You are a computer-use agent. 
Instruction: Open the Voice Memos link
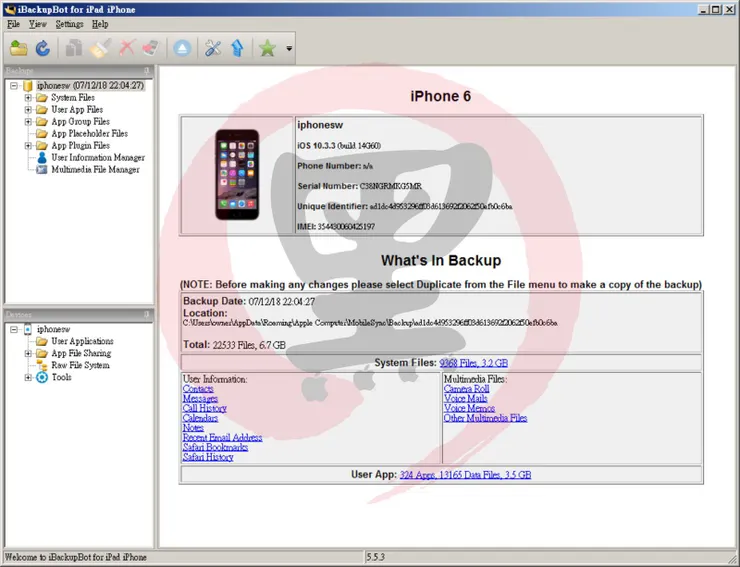point(469,409)
